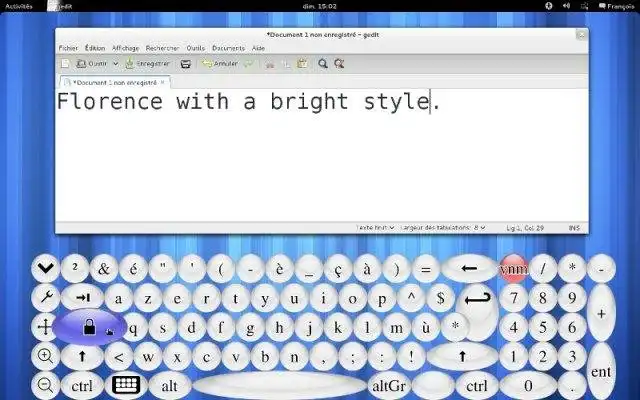The width and height of the screenshot is (640, 400).
Task: Open the tab width dropdown in status bar
Action: click(443, 228)
